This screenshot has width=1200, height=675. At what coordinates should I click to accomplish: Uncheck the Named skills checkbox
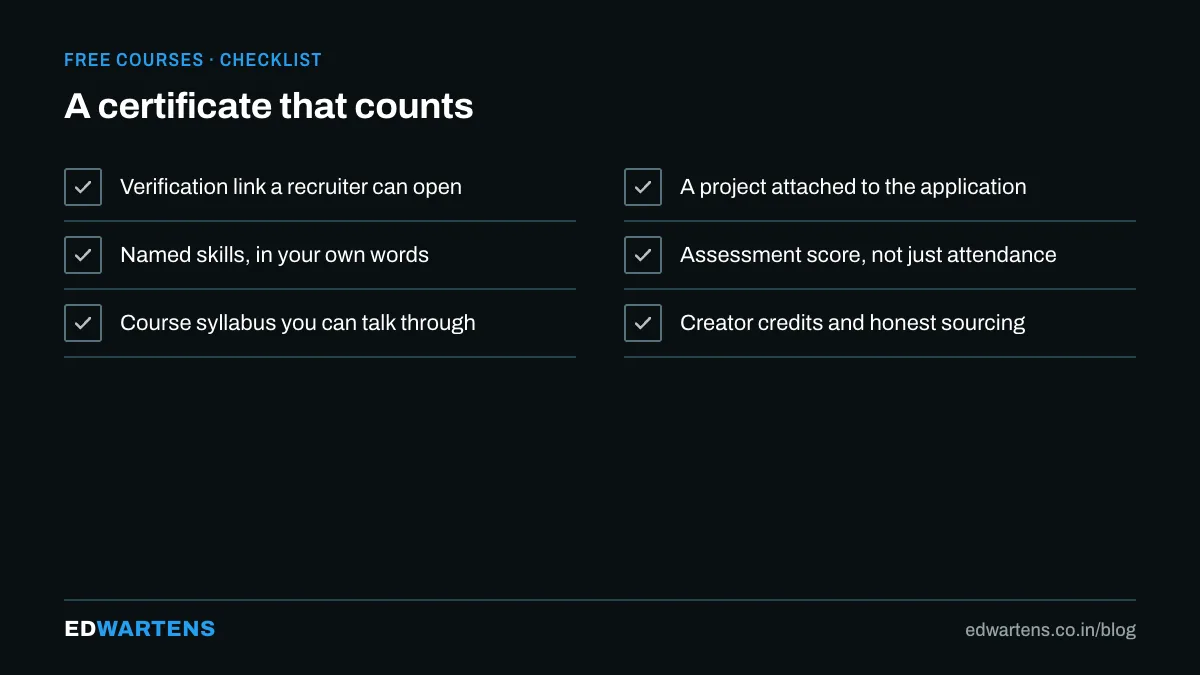[x=83, y=255]
